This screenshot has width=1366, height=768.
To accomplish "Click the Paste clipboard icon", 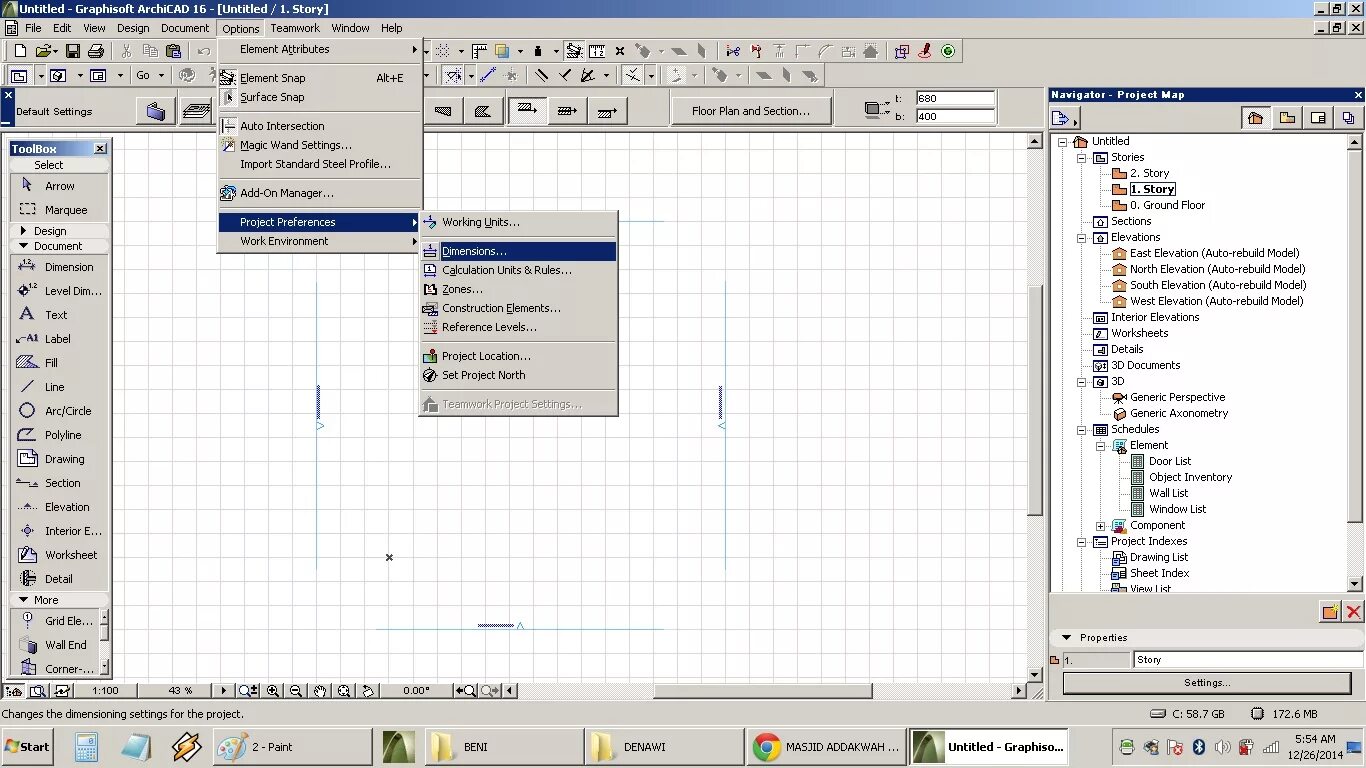I will click(173, 51).
